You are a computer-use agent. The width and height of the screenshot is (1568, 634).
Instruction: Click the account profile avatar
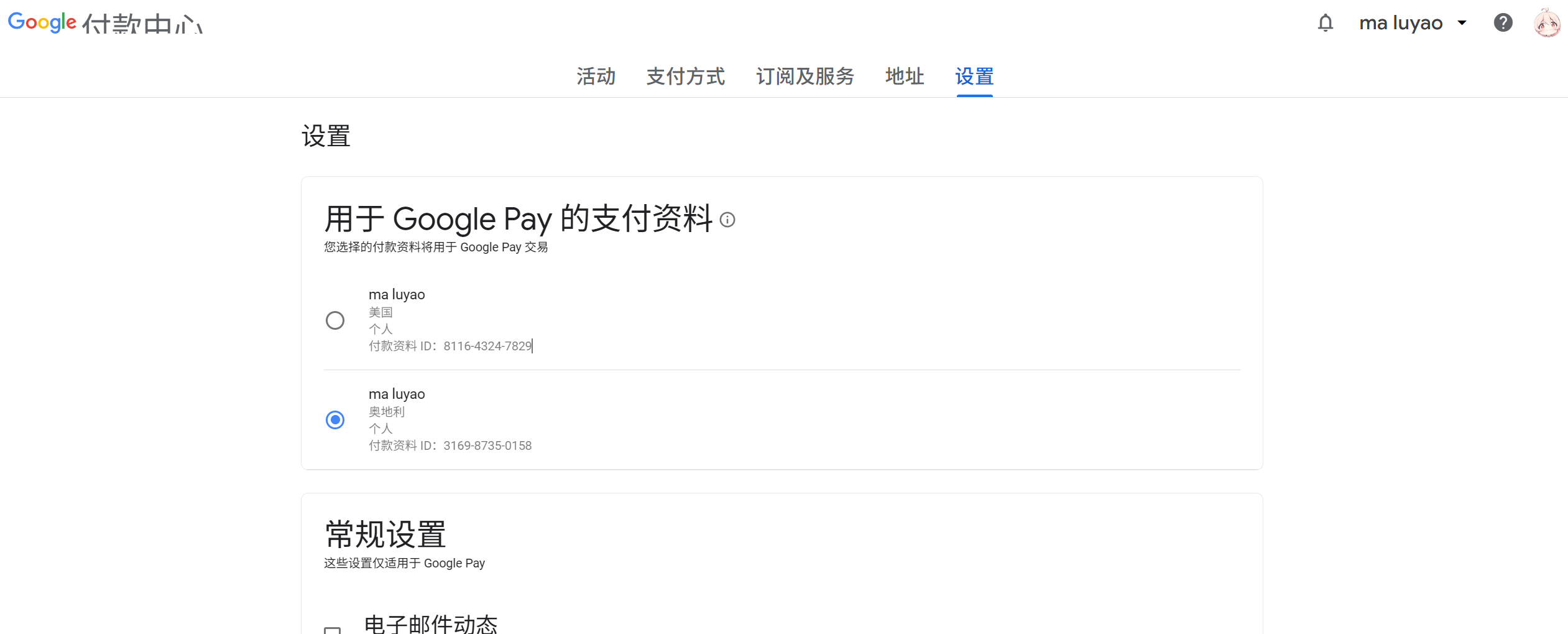(1546, 23)
